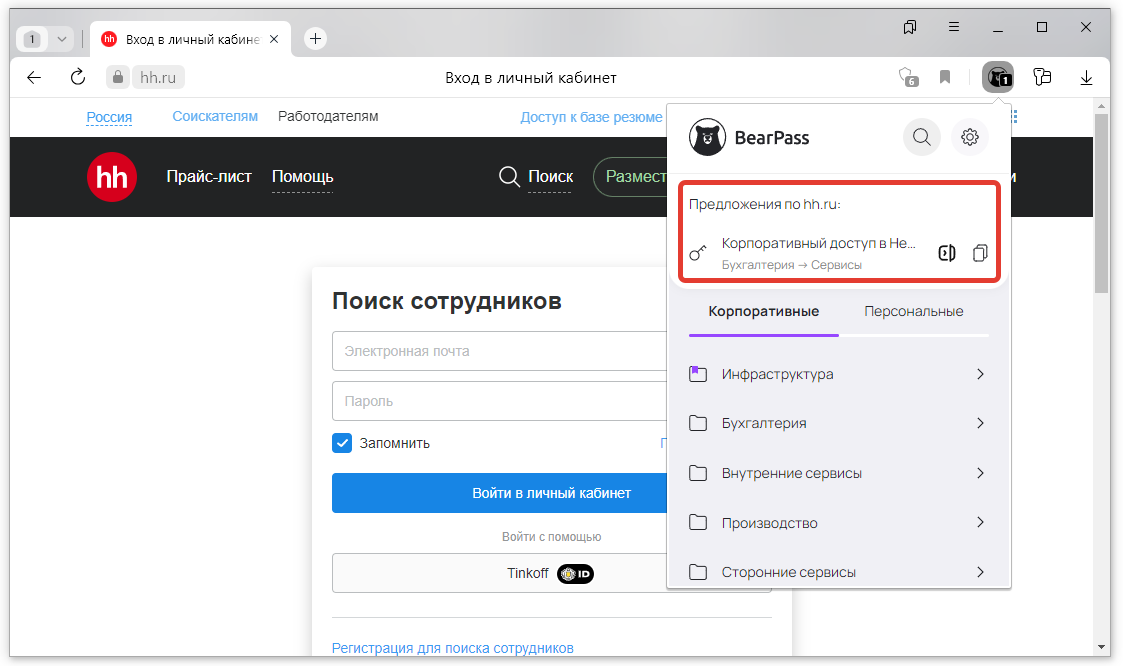
Task: Open BearPass search
Action: click(x=921, y=137)
